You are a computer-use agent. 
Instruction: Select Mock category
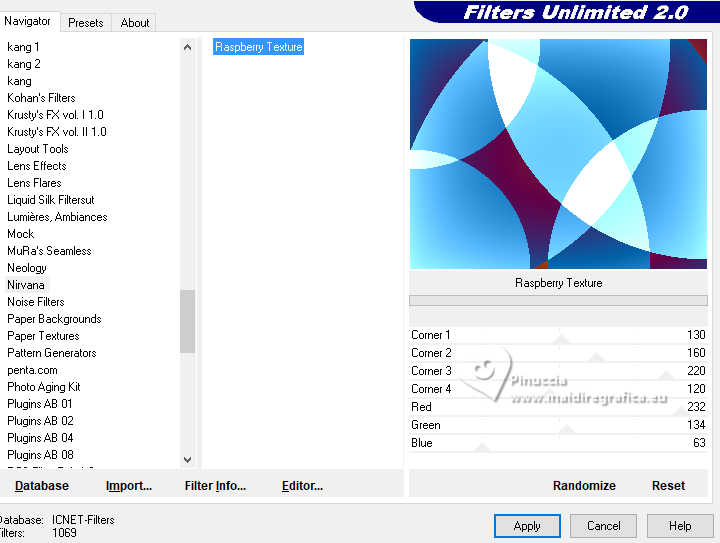[x=21, y=234]
